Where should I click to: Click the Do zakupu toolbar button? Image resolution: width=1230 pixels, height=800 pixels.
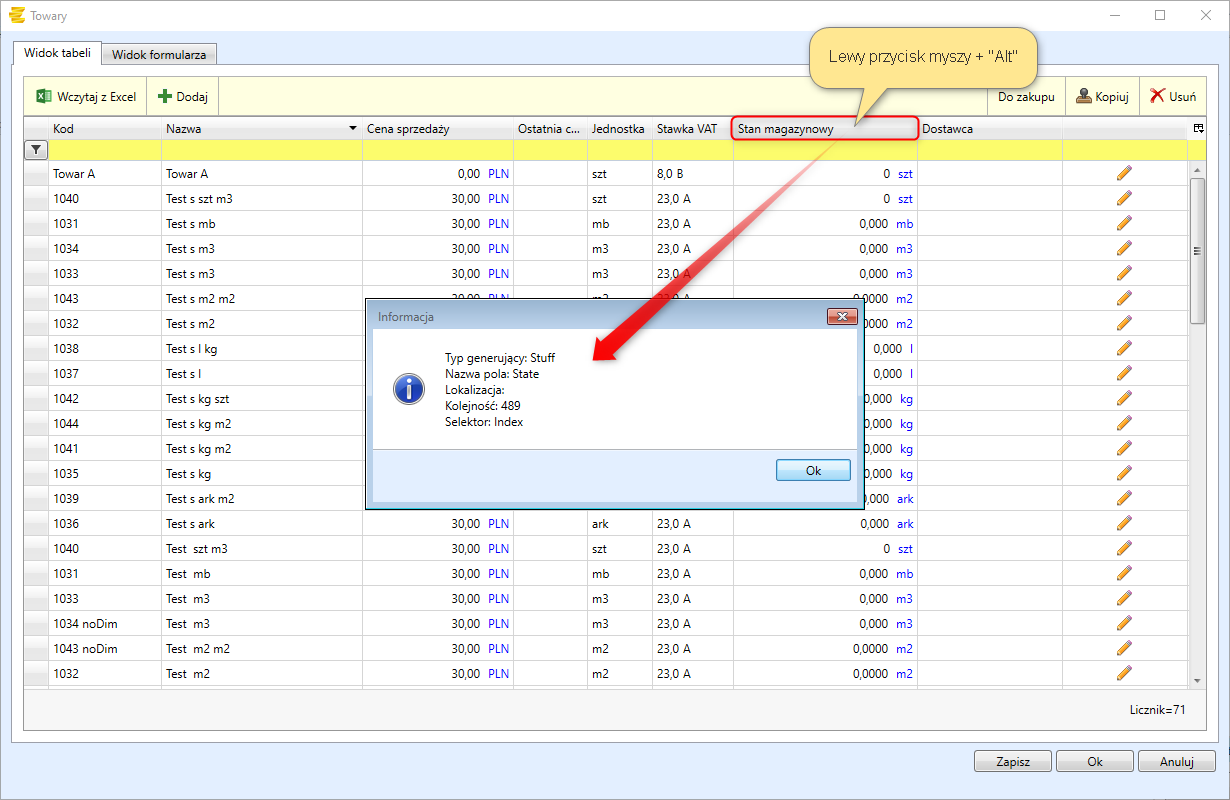click(1026, 97)
